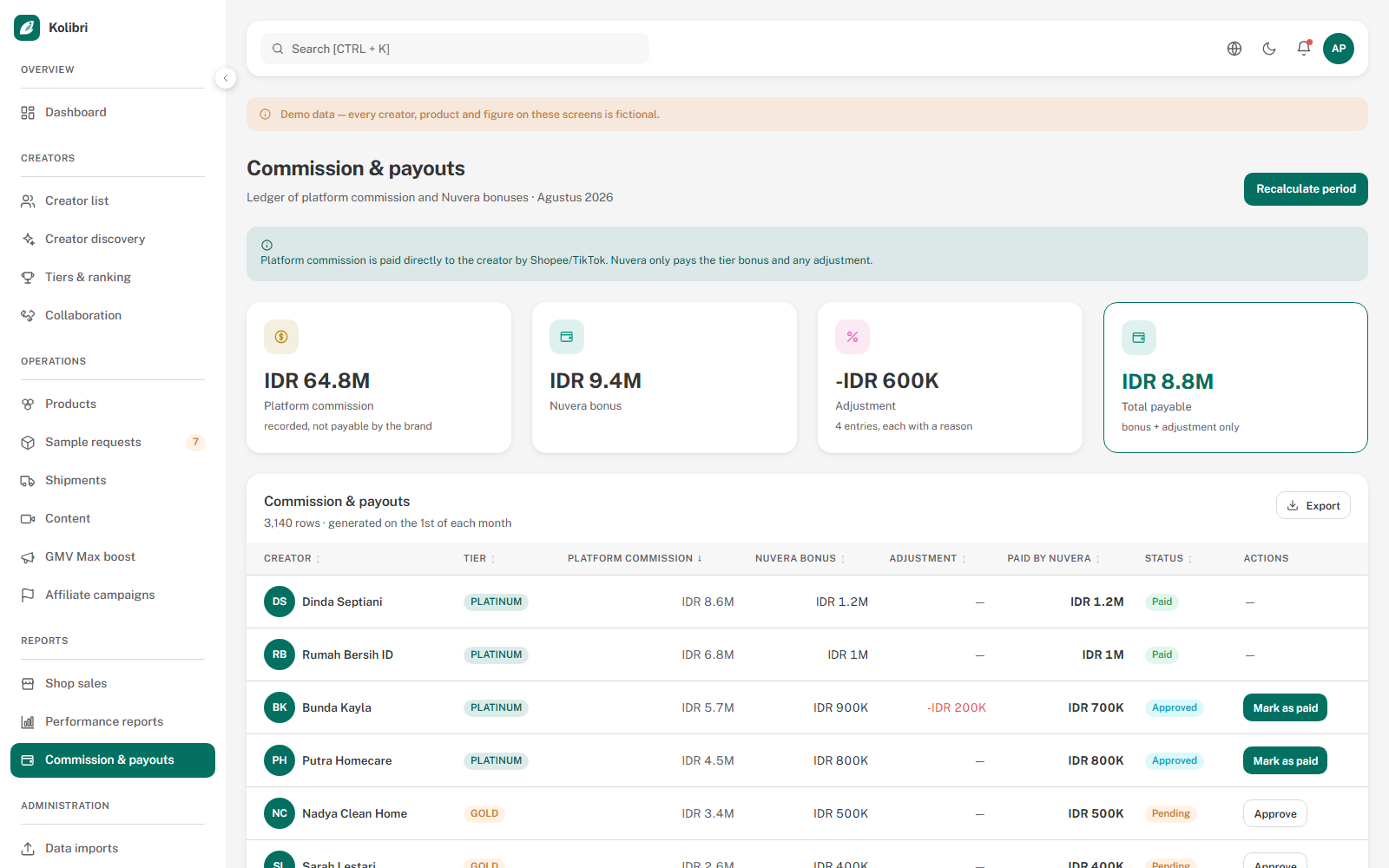Open Products page
This screenshot has height=868, width=1389.
coord(113,404)
